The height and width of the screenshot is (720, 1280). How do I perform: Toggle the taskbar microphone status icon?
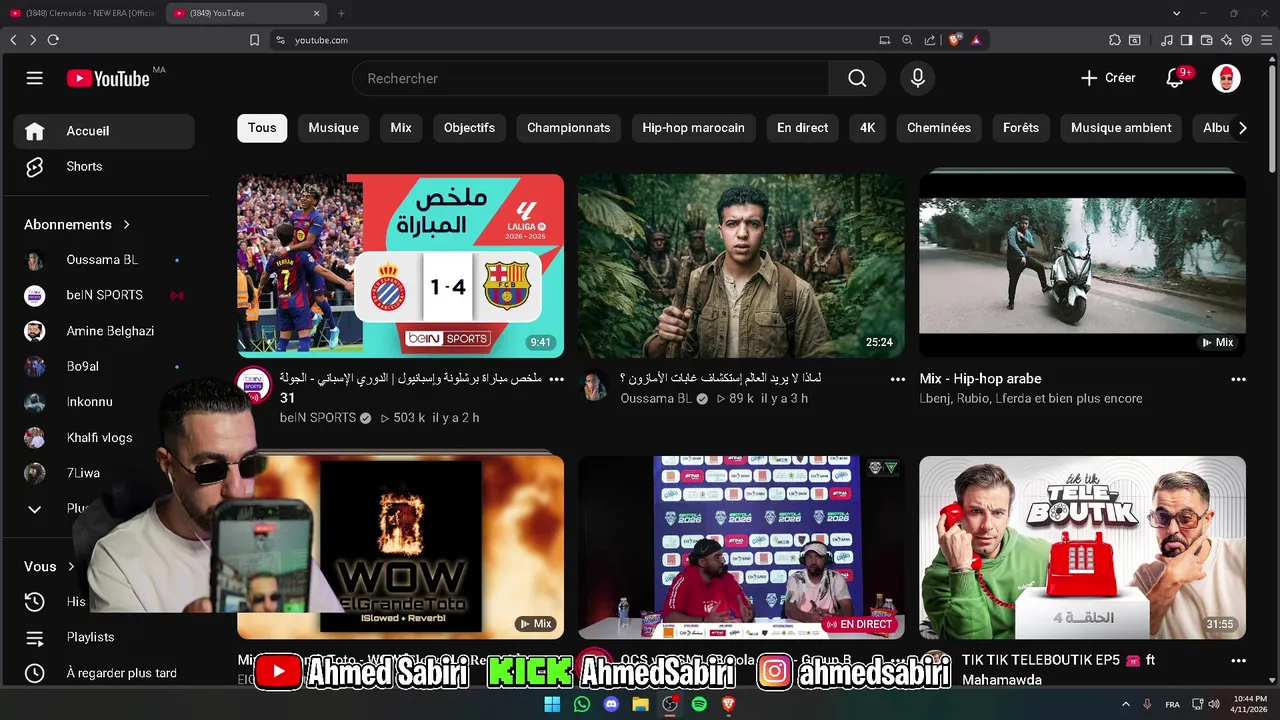pos(1147,704)
